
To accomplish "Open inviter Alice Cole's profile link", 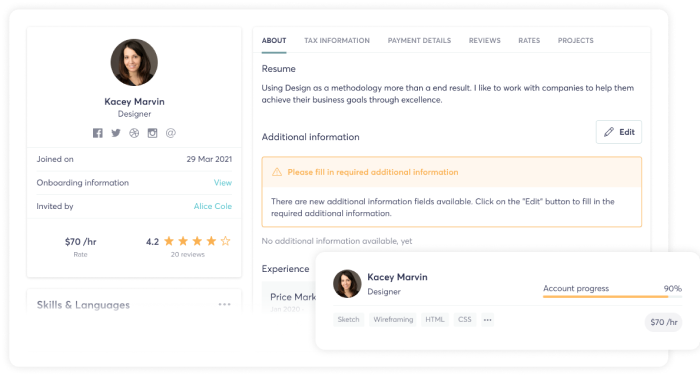I will [x=213, y=206].
